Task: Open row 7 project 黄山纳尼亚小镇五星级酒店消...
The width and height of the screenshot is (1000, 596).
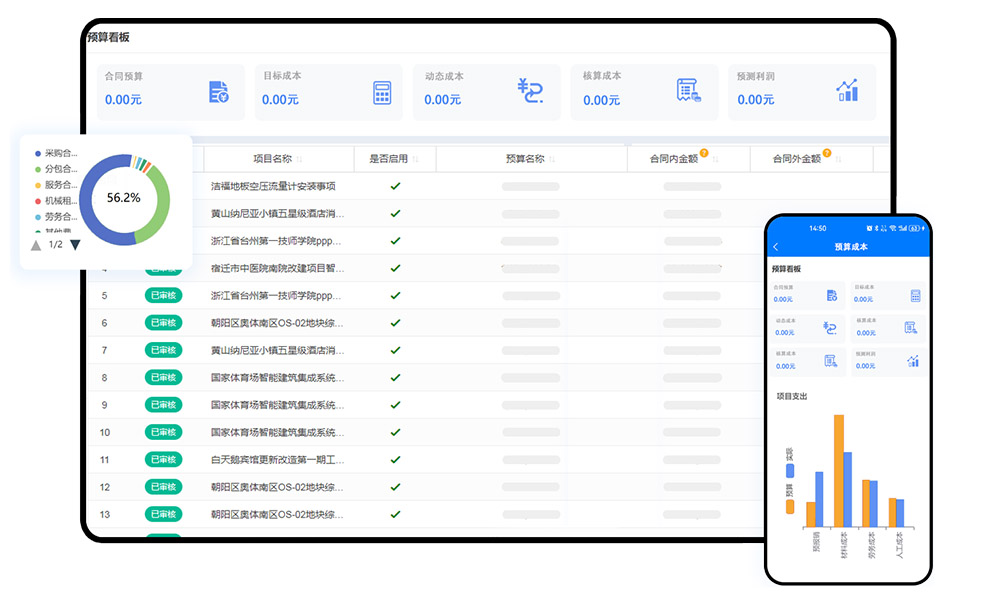Action: pyautogui.click(x=277, y=350)
